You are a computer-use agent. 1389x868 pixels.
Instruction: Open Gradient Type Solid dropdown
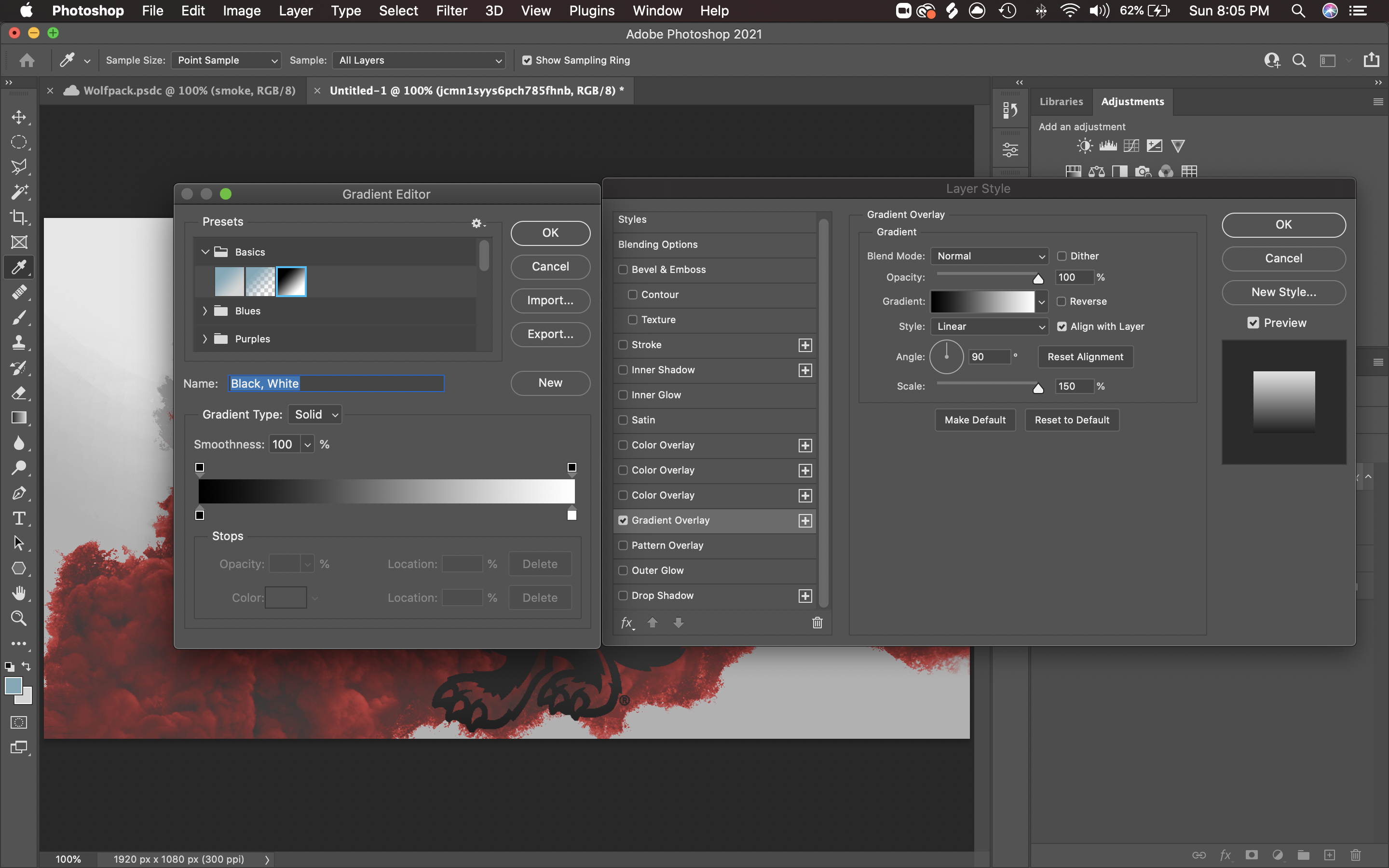pyautogui.click(x=315, y=415)
